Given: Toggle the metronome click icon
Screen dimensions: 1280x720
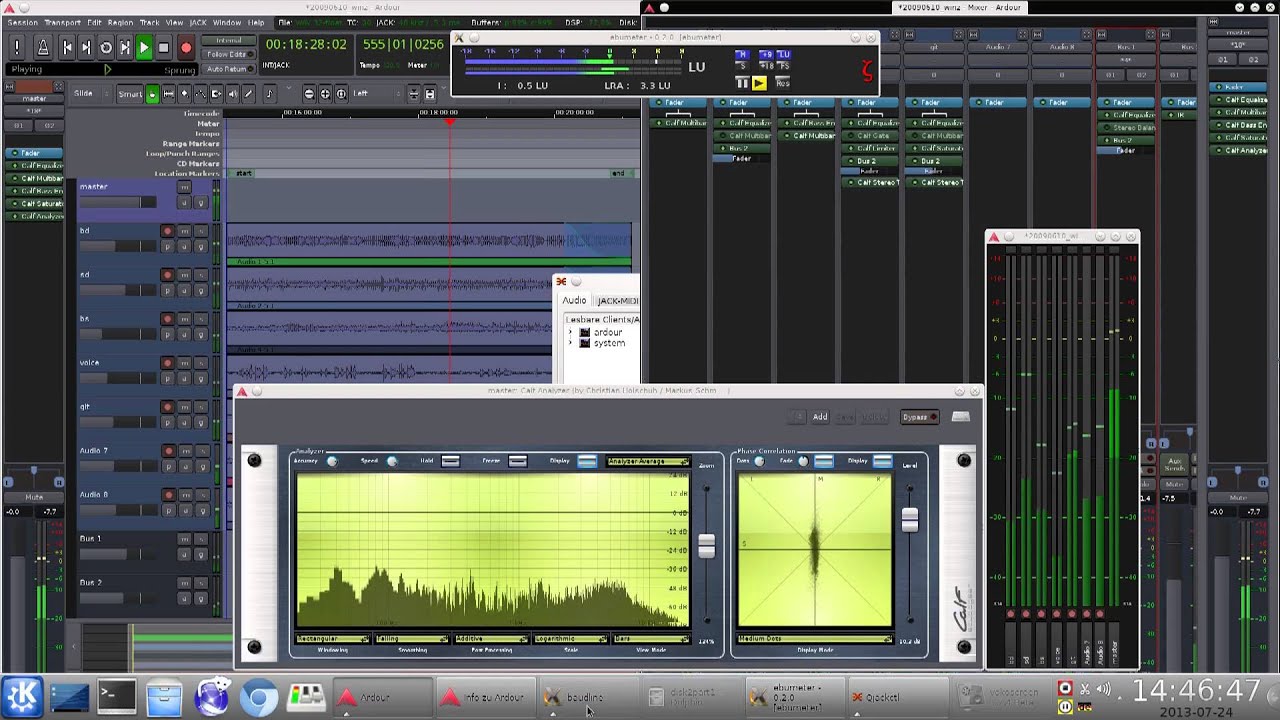Looking at the screenshot, I should pyautogui.click(x=43, y=47).
